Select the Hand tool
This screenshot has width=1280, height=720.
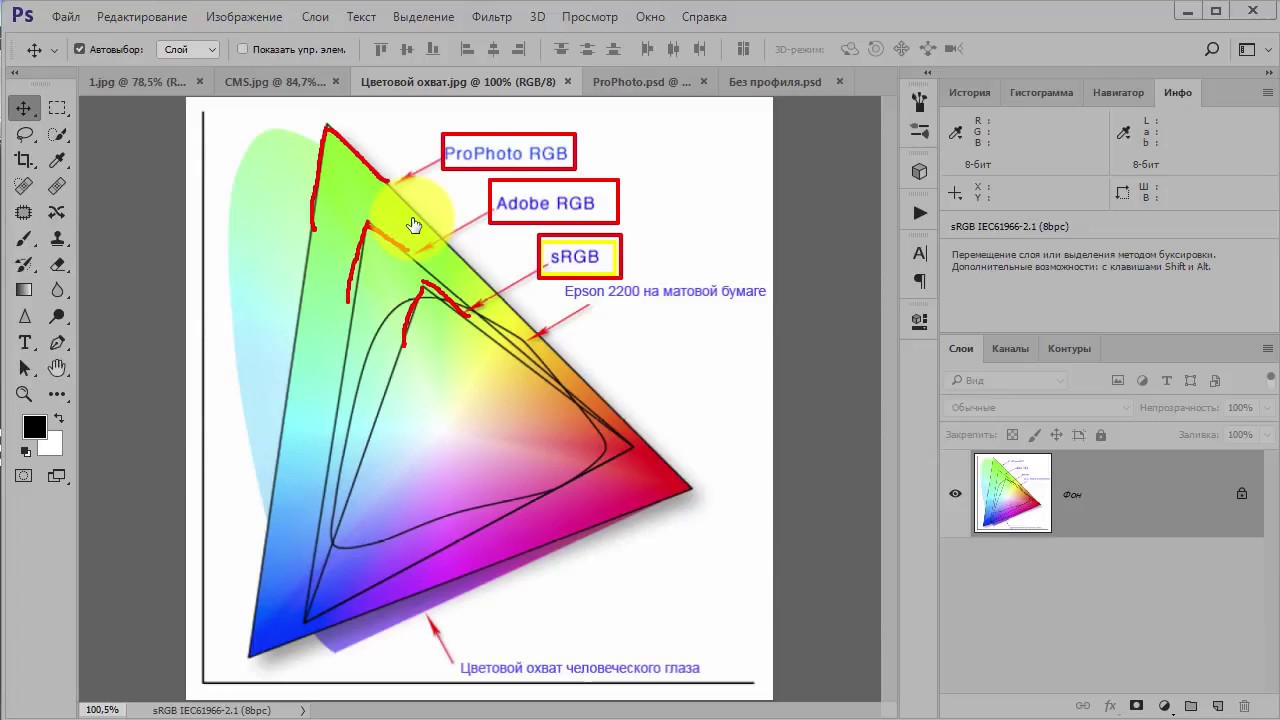[x=57, y=368]
